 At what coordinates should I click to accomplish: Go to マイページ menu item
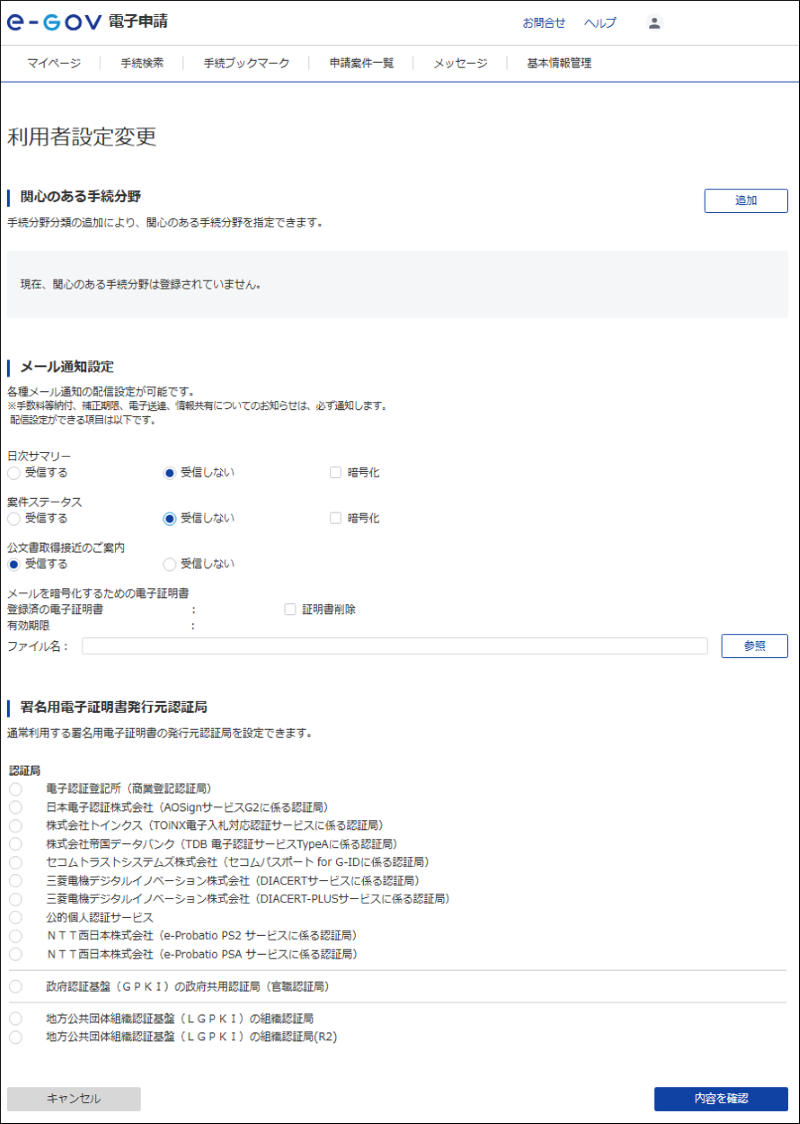[x=54, y=63]
